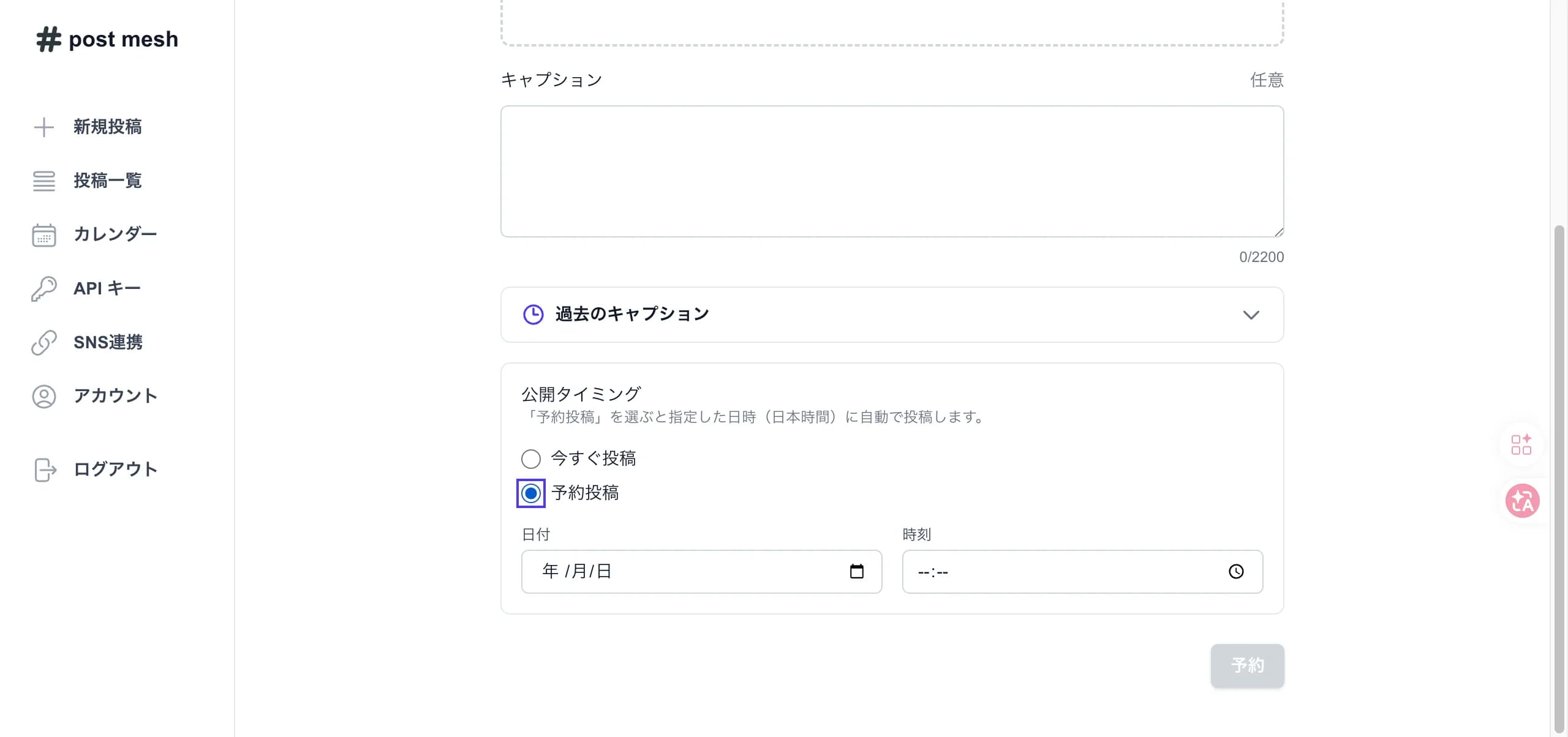Click the clock icon beside 過去のキャプション
Viewport: 1568px width, 737px height.
(532, 315)
